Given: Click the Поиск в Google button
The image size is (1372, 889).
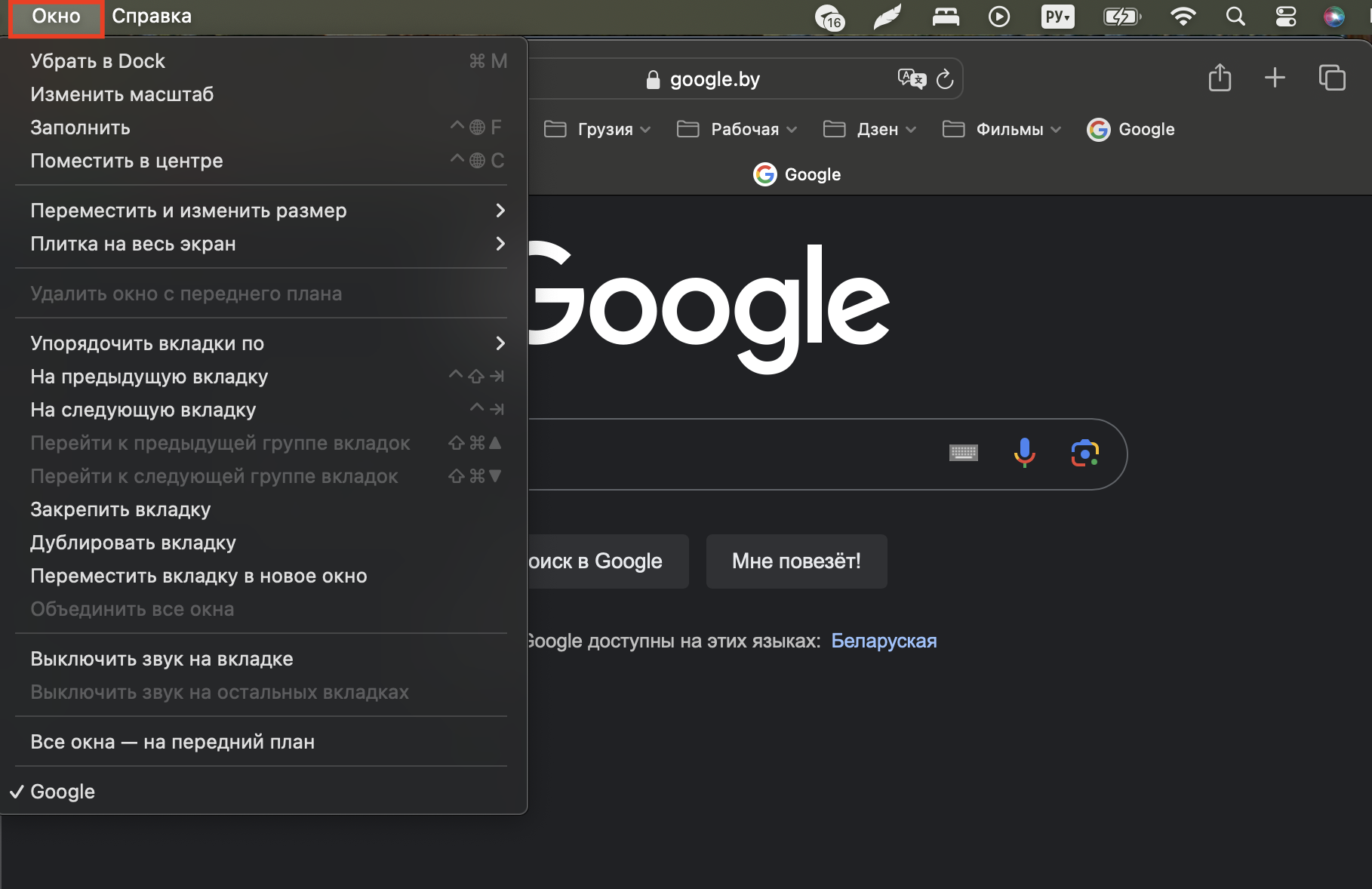Looking at the screenshot, I should pyautogui.click(x=608, y=561).
